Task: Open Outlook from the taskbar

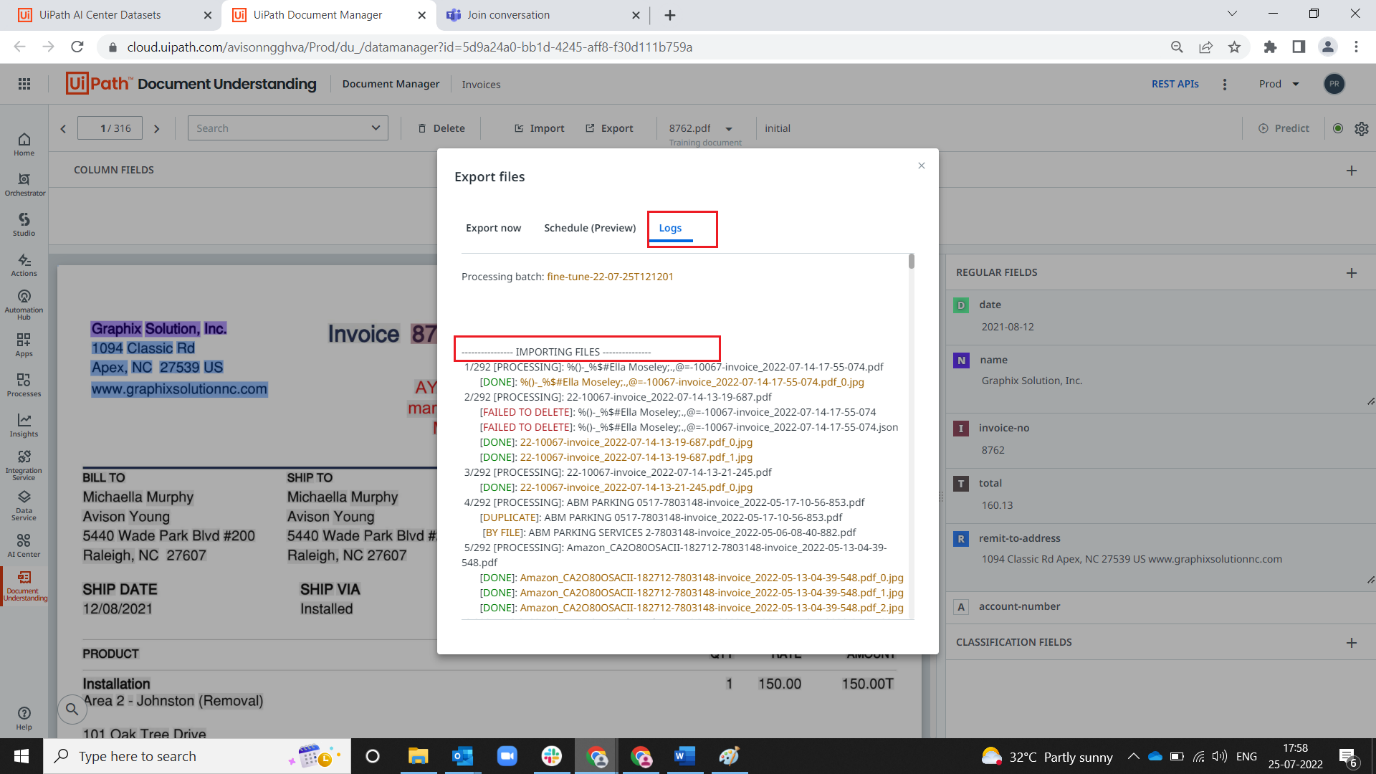Action: tap(462, 756)
